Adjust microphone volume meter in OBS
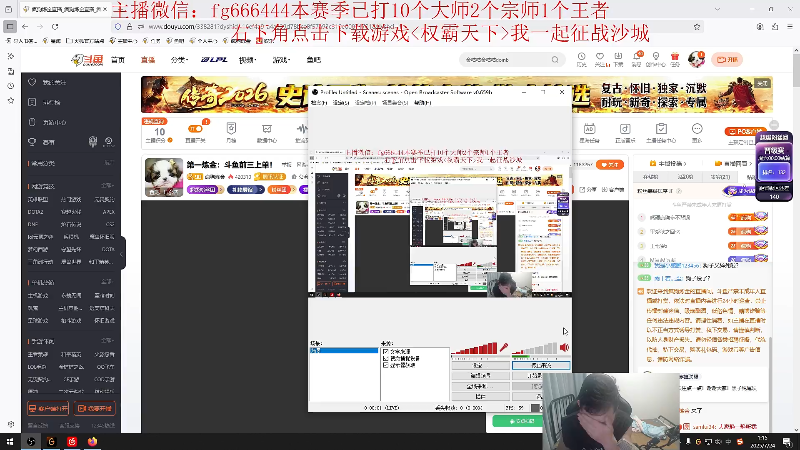800x450 pixels. 474,348
